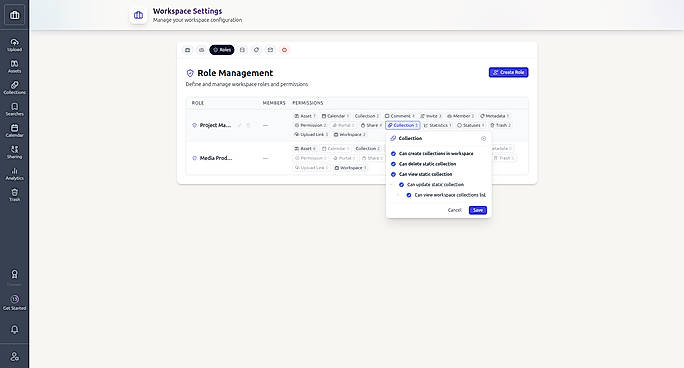Image resolution: width=684 pixels, height=368 pixels.
Task: Open the Member 2 permissions chip
Action: point(461,116)
